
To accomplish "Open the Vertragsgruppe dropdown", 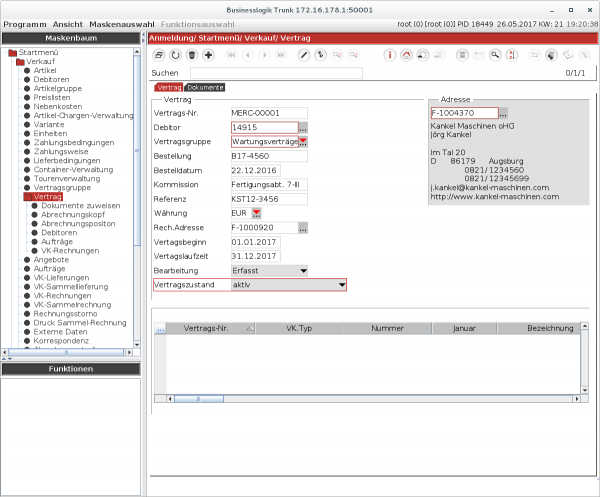I will pos(303,142).
